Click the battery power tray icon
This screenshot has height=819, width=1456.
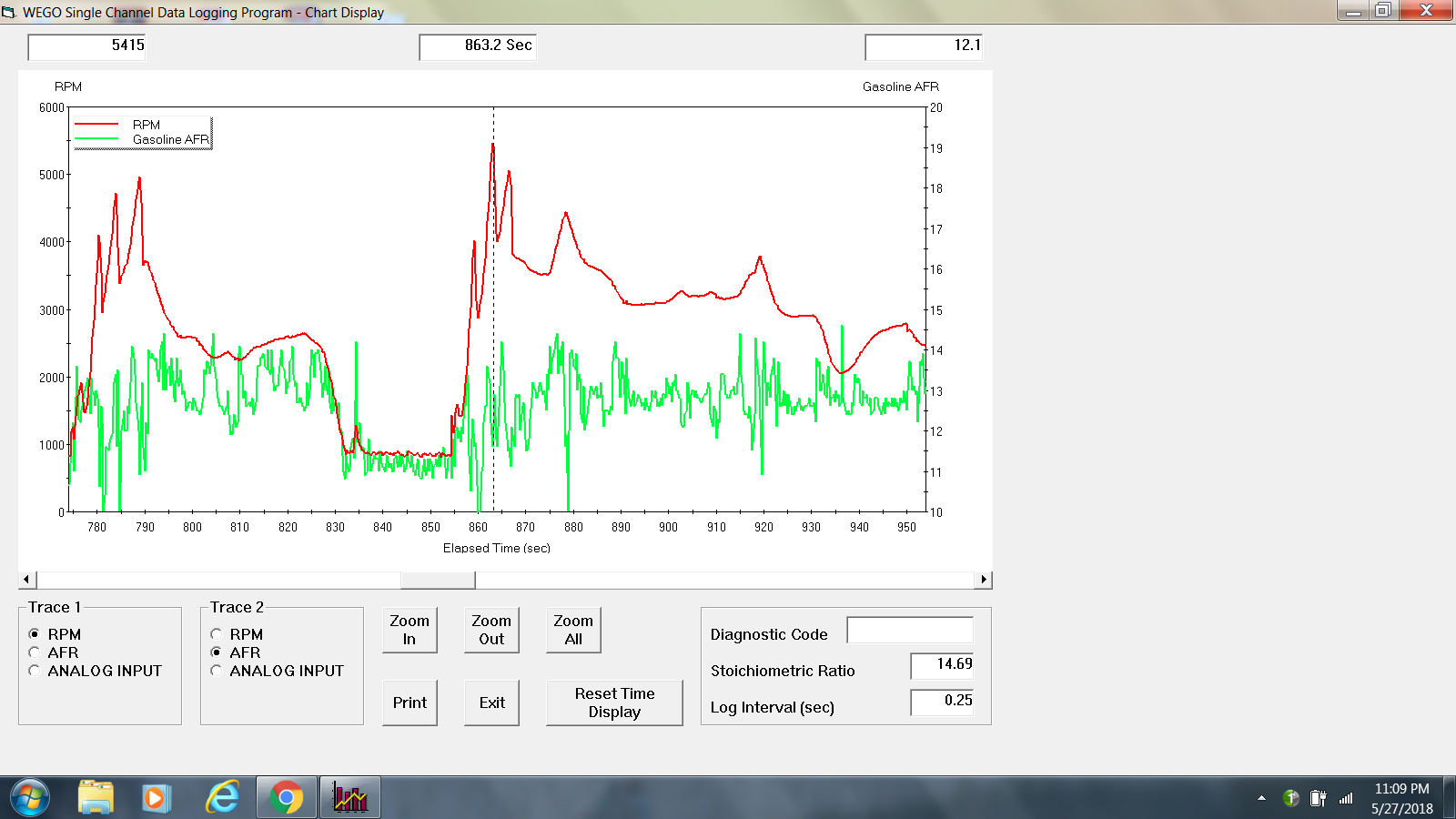coord(1318,798)
